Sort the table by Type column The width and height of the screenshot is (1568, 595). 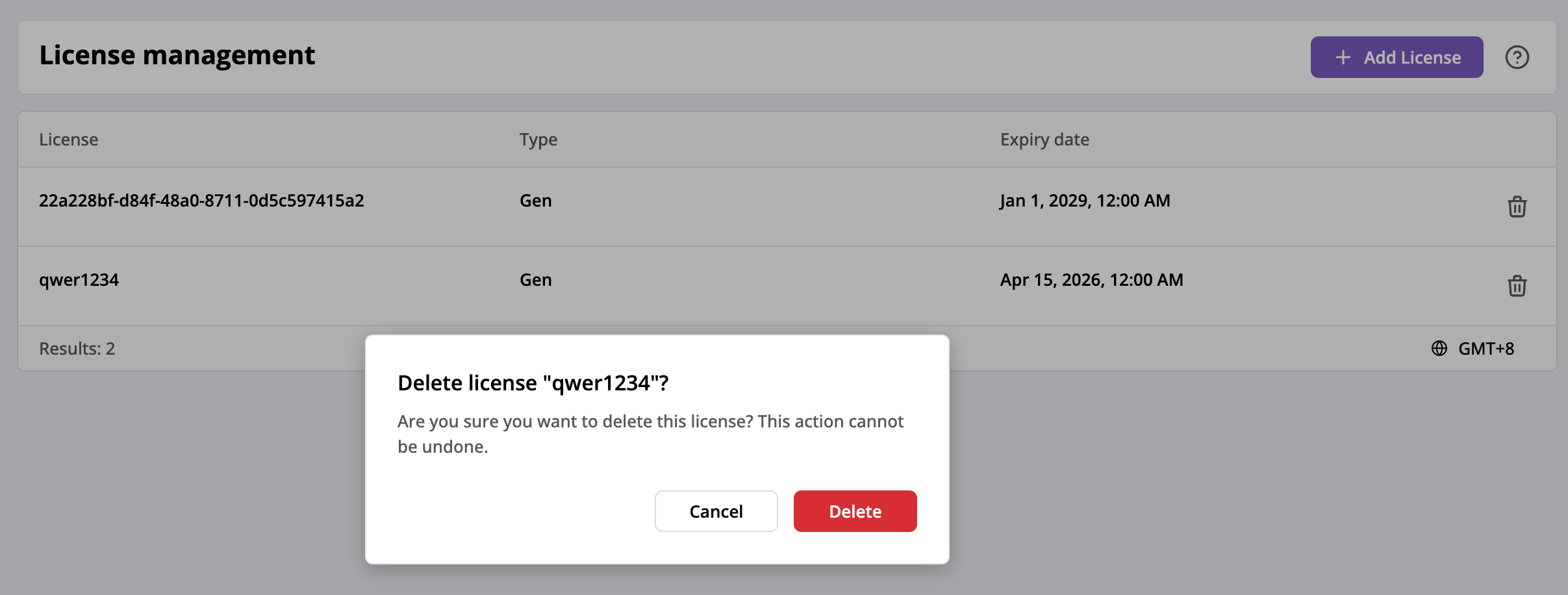click(x=538, y=139)
